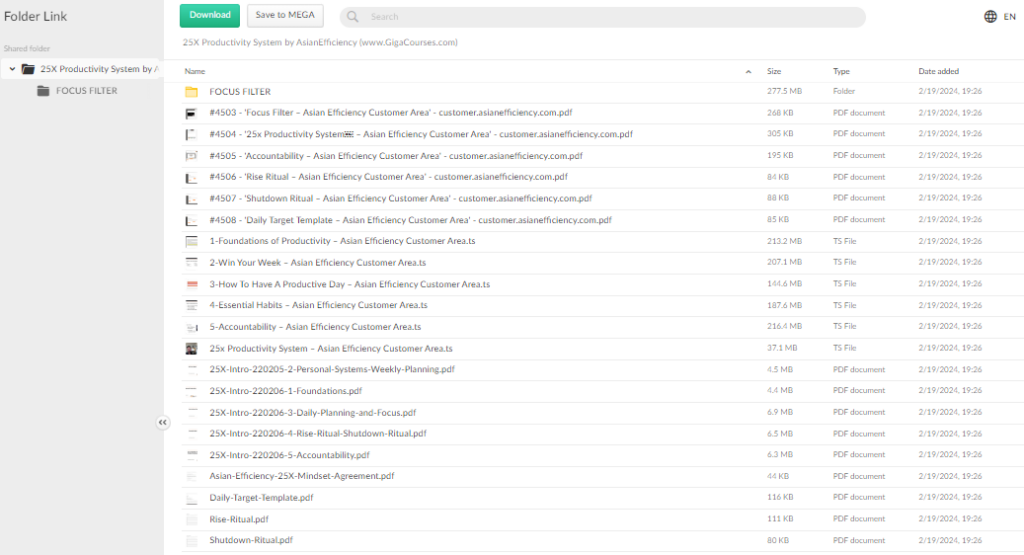Screen dimensions: 1024x555
Task: Click thumbnail of 25X-Intro-220206-1-Foundations pdf
Action: pyautogui.click(x=191, y=391)
